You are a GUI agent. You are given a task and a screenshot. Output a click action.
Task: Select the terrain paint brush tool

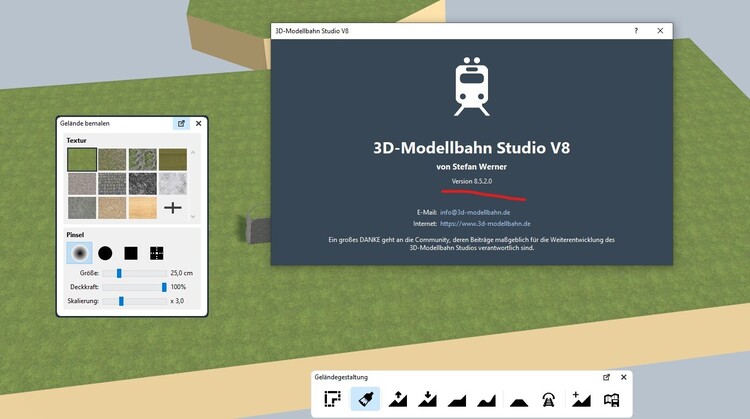pyautogui.click(x=365, y=399)
